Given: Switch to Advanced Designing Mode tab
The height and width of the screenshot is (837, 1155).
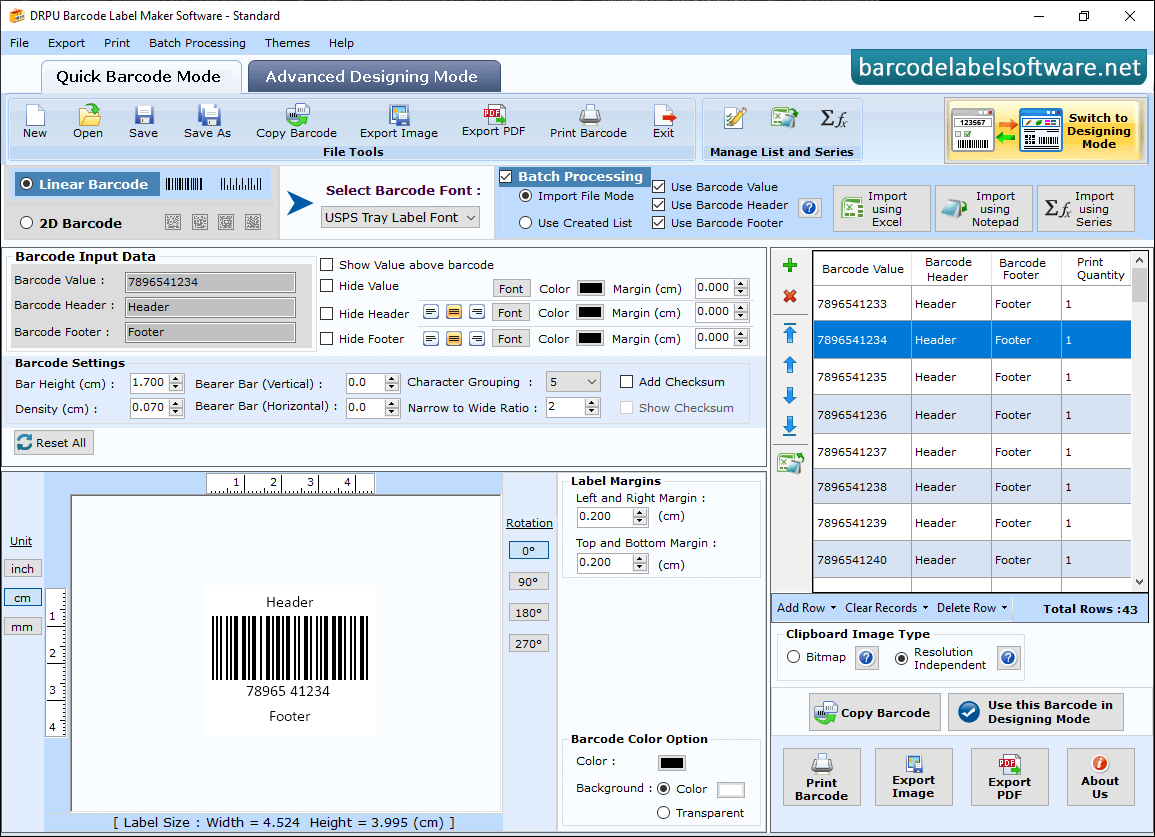Looking at the screenshot, I should pos(374,77).
